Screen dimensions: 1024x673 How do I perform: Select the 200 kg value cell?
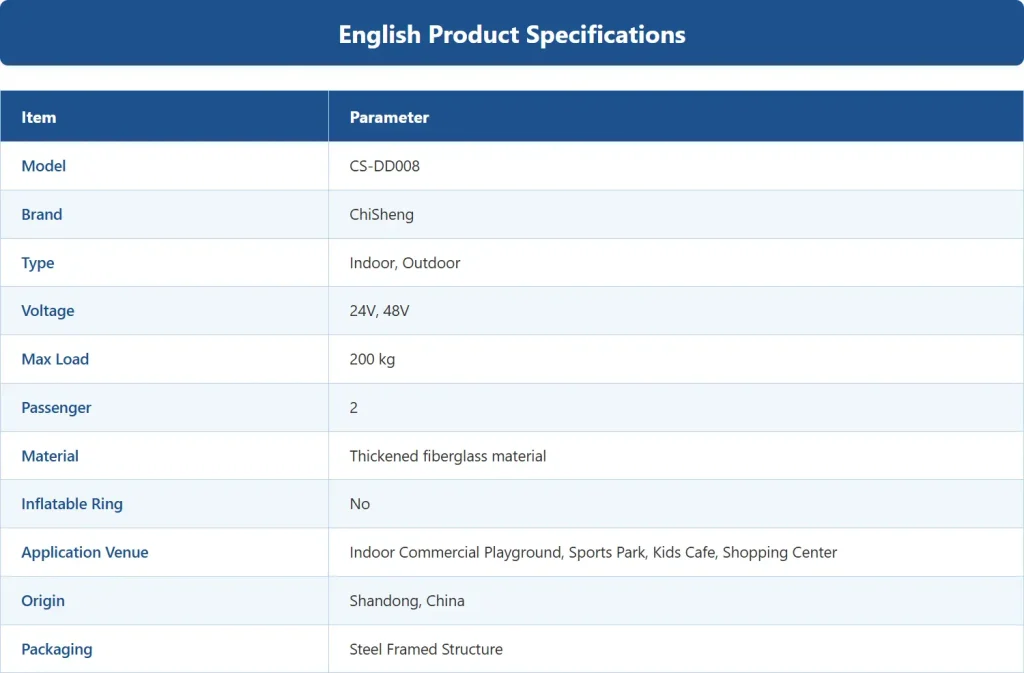point(676,359)
